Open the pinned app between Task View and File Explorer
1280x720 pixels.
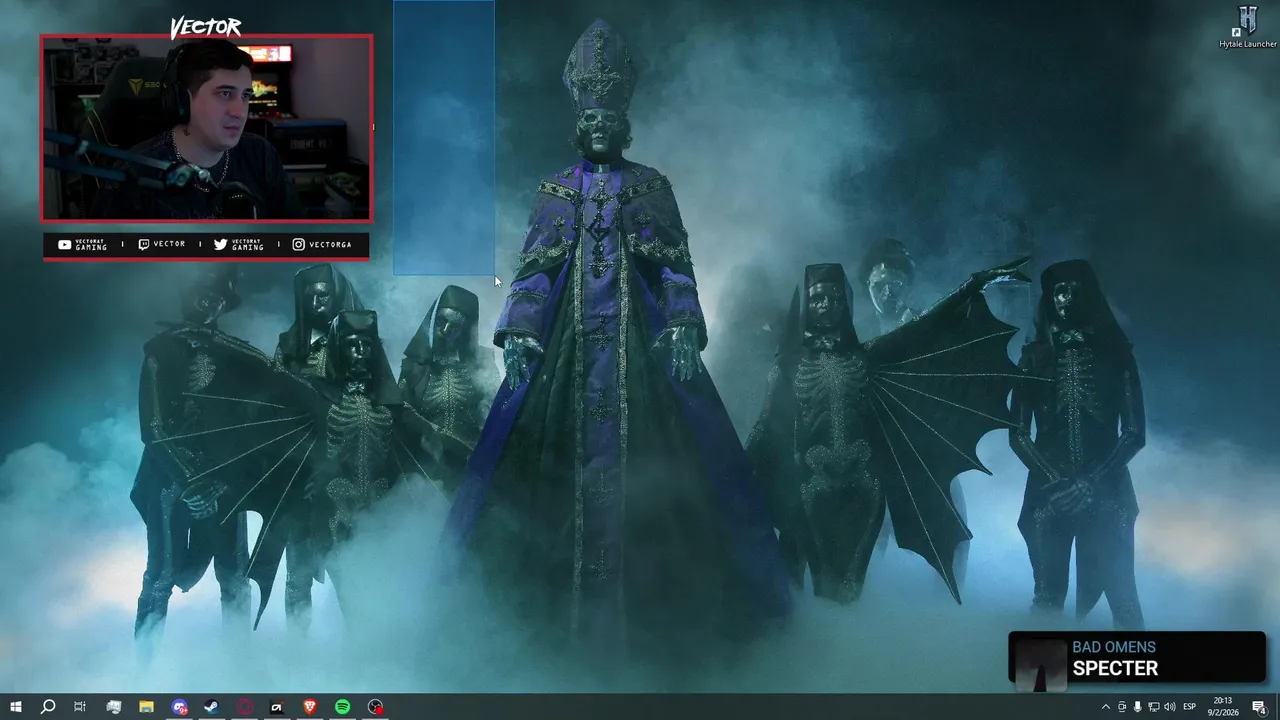[x=113, y=707]
